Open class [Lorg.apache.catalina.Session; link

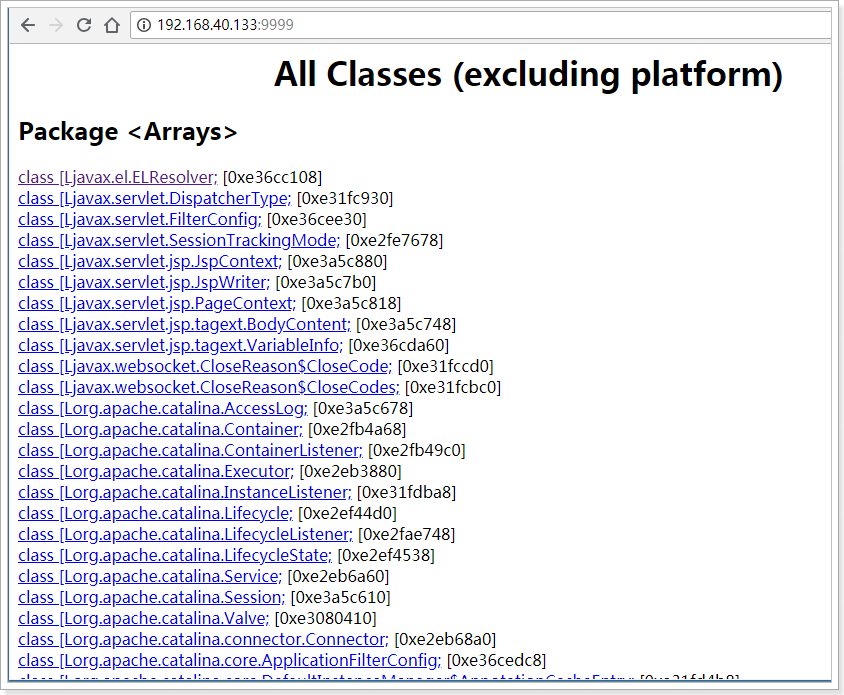(152, 597)
